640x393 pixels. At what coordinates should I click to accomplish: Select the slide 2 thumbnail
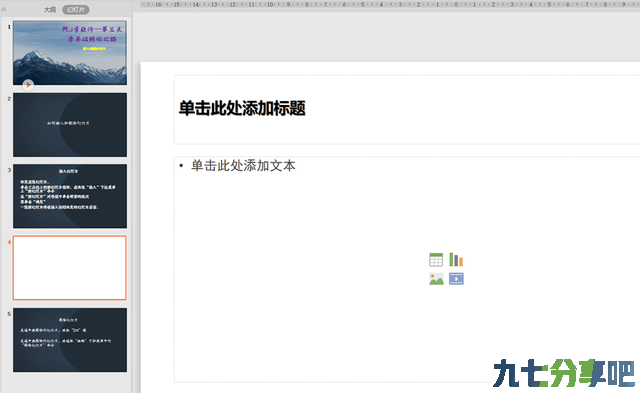70,125
